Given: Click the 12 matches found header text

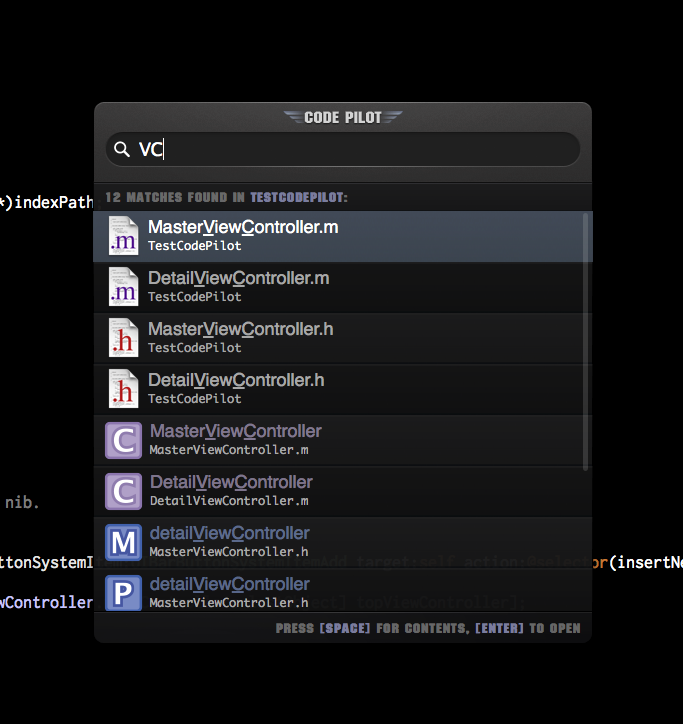Looking at the screenshot, I should pyautogui.click(x=226, y=198).
